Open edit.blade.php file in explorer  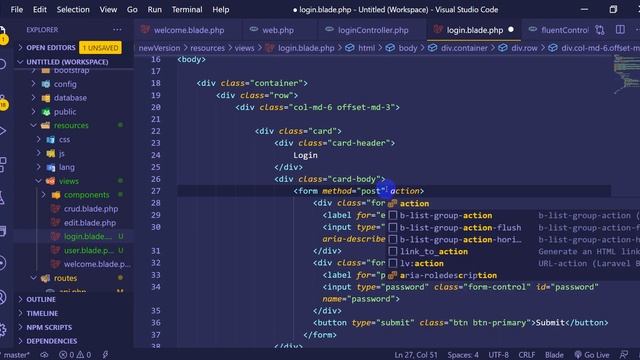[89, 223]
